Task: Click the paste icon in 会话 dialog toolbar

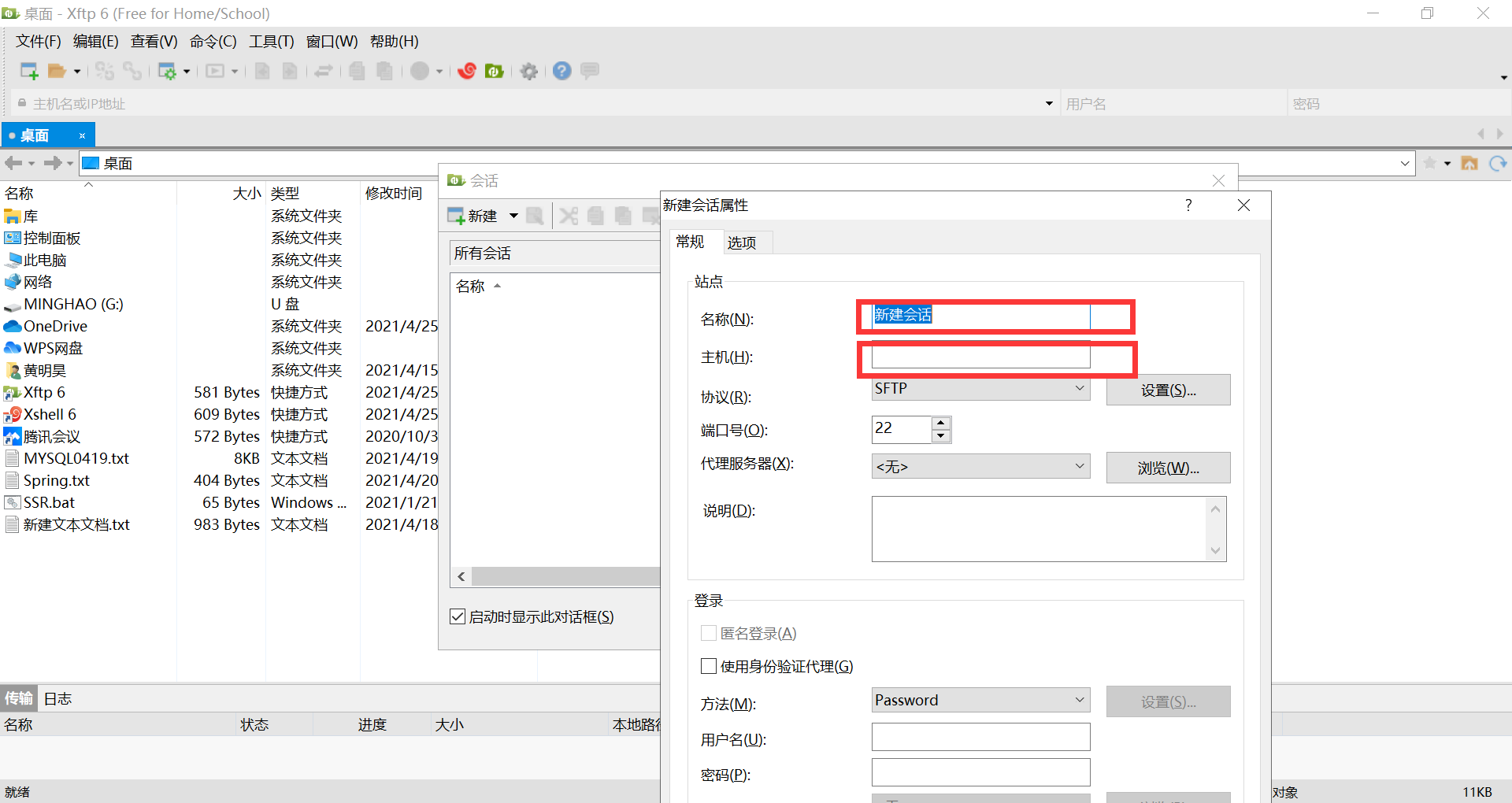Action: pos(623,216)
